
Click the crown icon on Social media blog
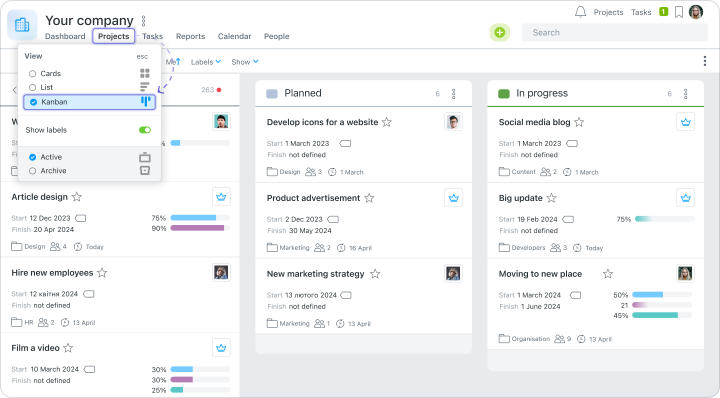[686, 122]
